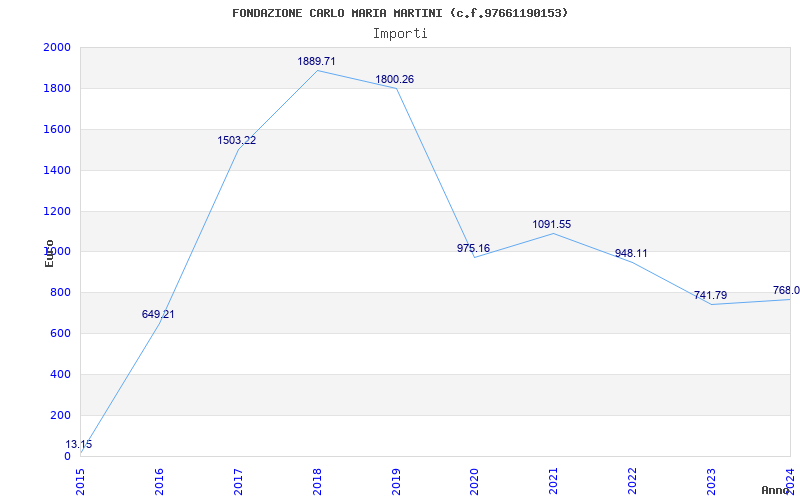This screenshot has width=800, height=500.
Task: Click the 400 y-axis tick label
Action: point(60,374)
